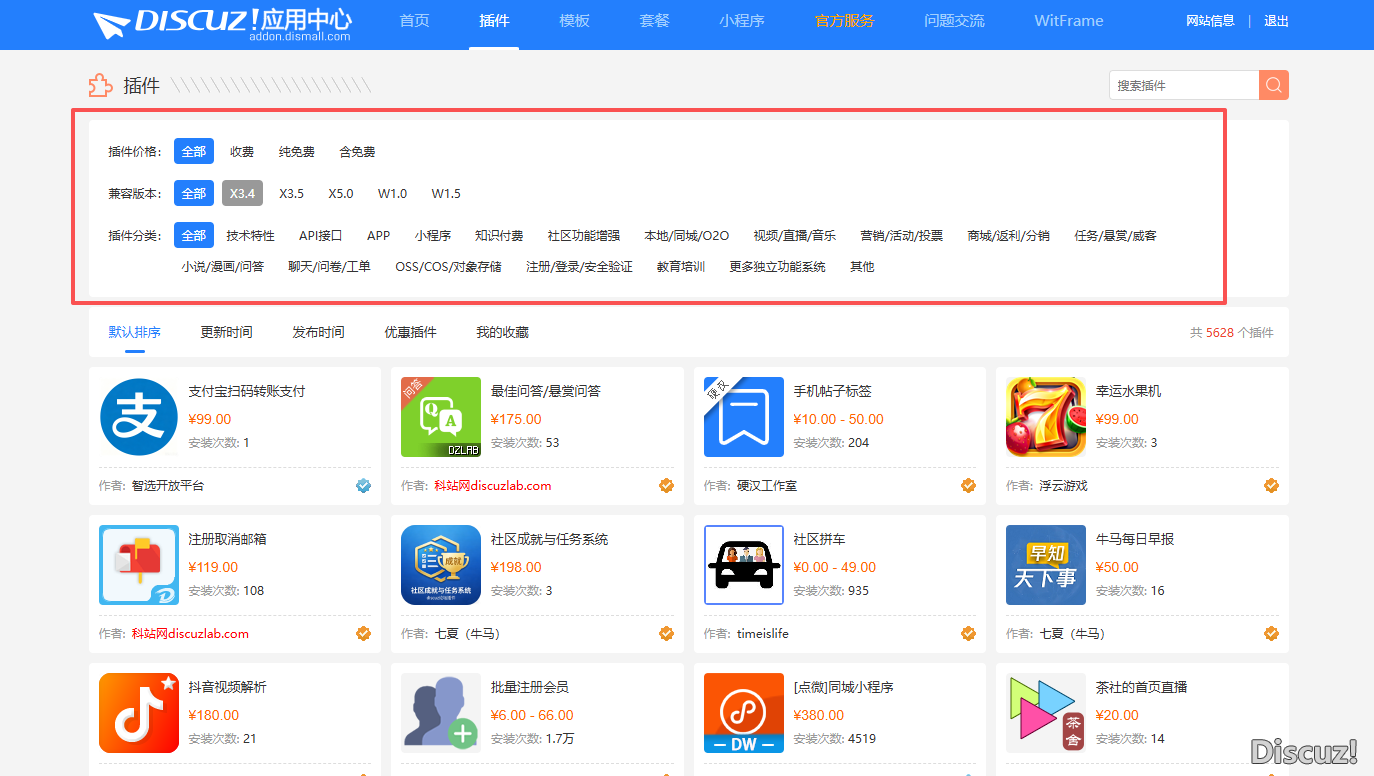This screenshot has height=776, width=1374.
Task: Click the verified badge beside 智选开放平台
Action: [x=364, y=486]
